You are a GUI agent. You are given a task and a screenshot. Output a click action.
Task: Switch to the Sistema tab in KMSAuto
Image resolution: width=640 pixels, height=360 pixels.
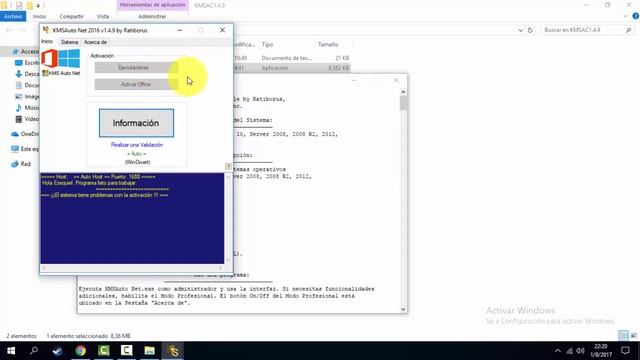coord(69,42)
